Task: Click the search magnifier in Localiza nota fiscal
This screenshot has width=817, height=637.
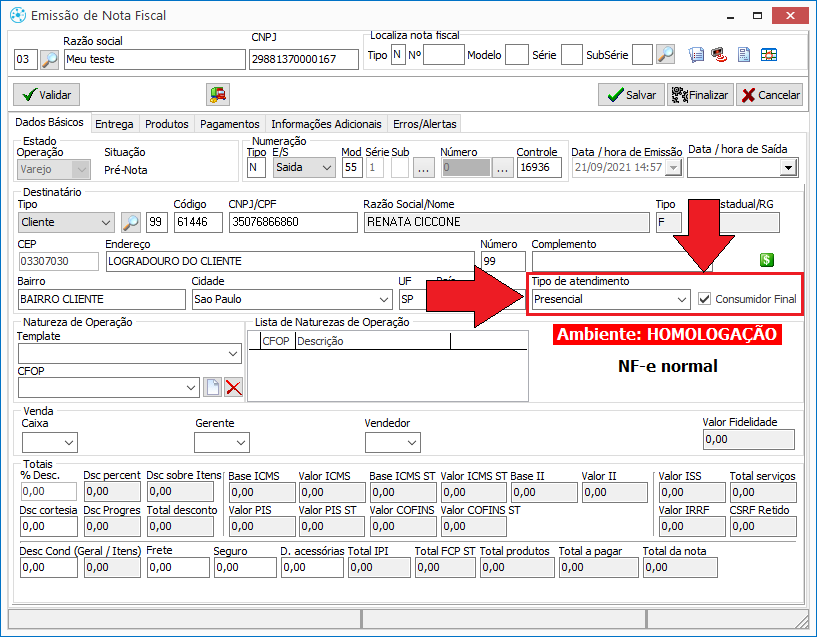Action: (x=665, y=54)
